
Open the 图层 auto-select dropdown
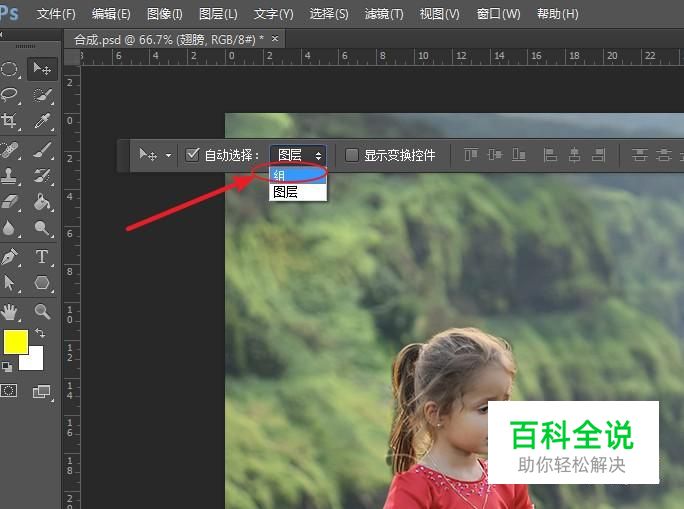298,155
